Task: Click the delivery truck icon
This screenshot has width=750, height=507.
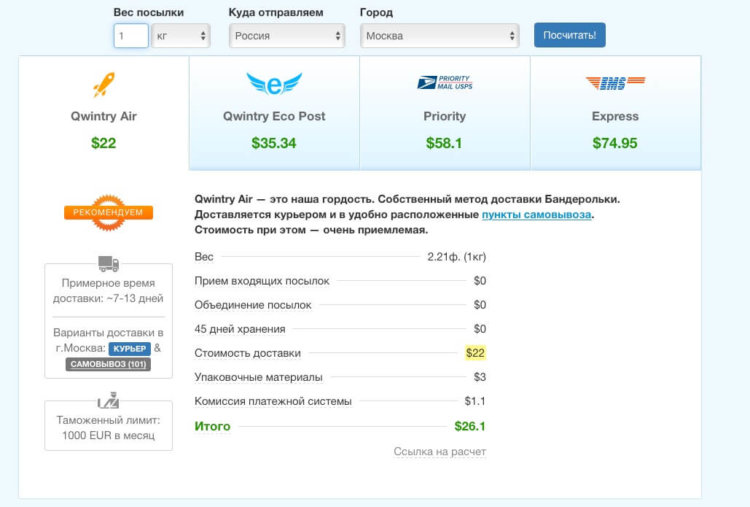Action: click(109, 264)
